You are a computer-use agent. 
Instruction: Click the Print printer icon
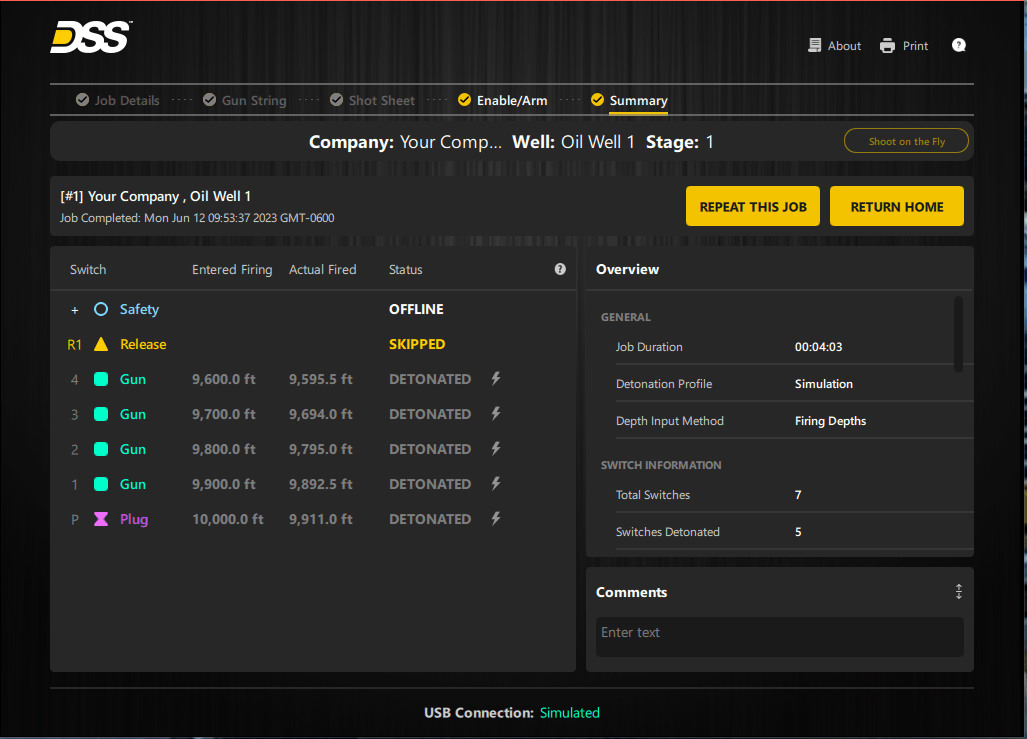click(x=886, y=45)
